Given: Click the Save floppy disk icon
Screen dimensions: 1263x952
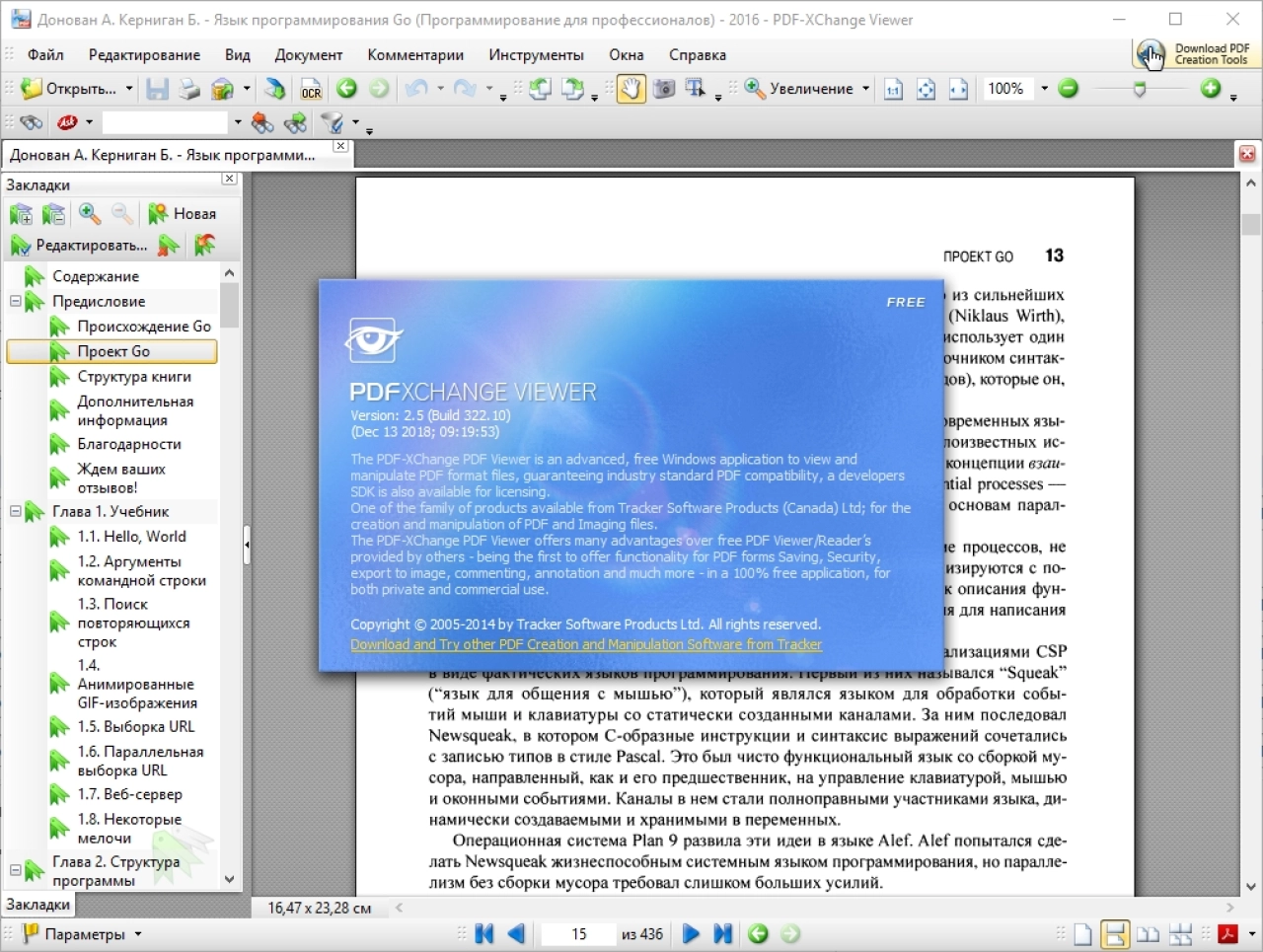Looking at the screenshot, I should point(157,89).
